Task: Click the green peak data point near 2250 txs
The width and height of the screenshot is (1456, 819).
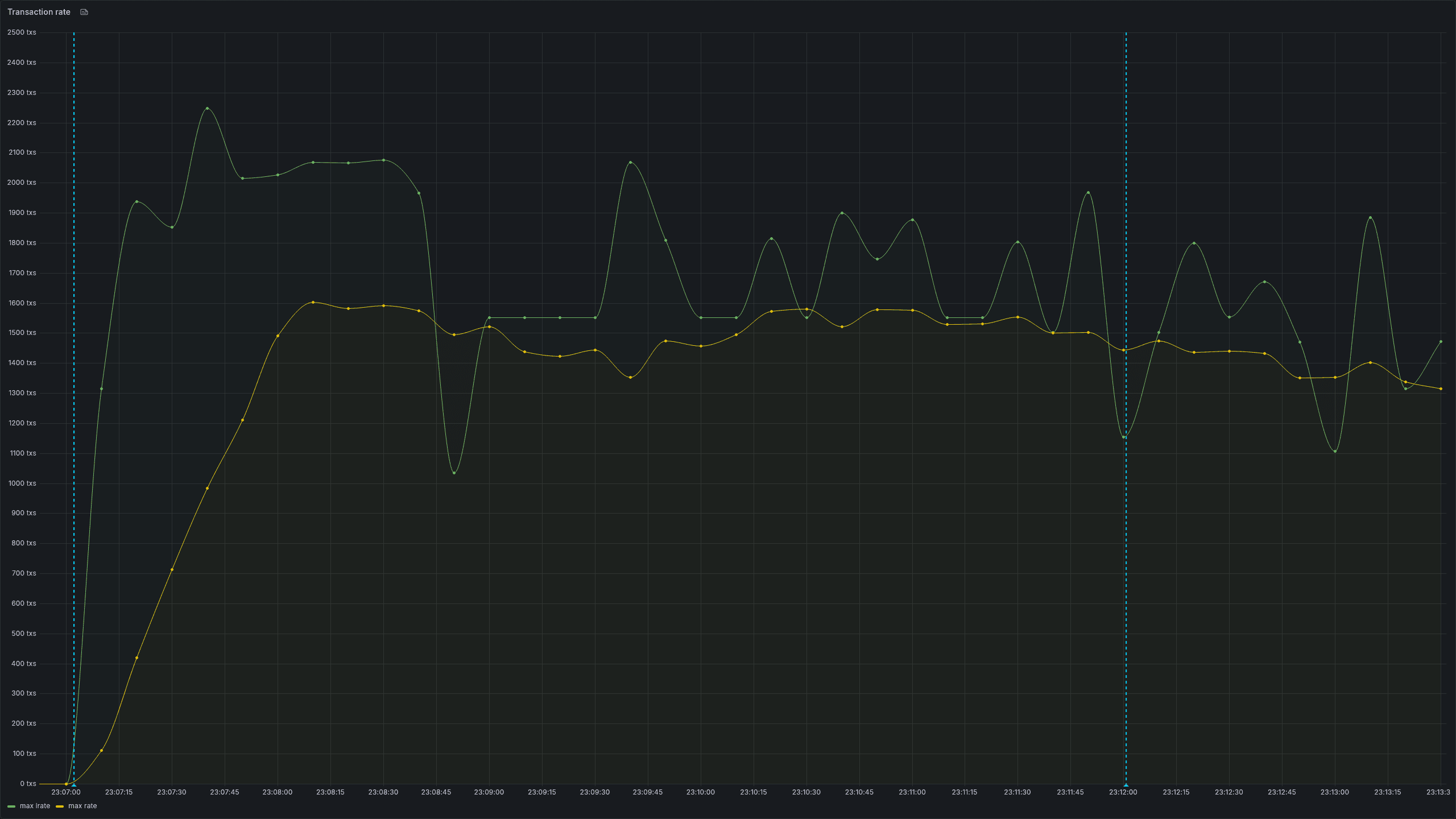Action: 207,108
